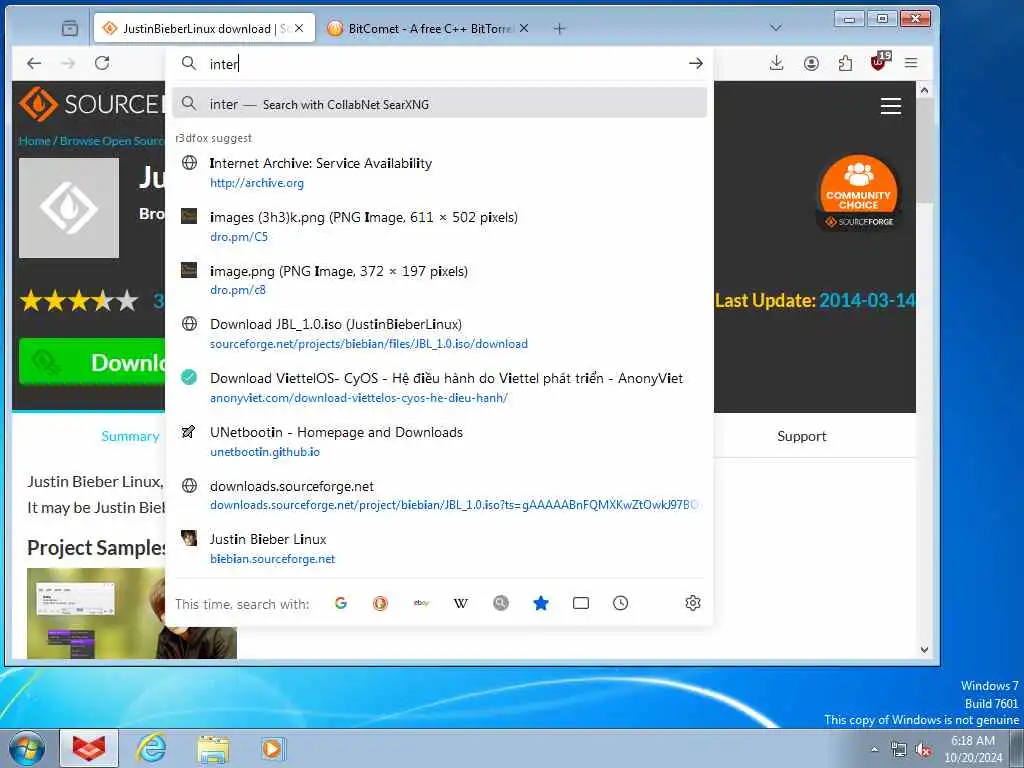Choose Download JBL_1.0.iso suggestion

coord(440,334)
